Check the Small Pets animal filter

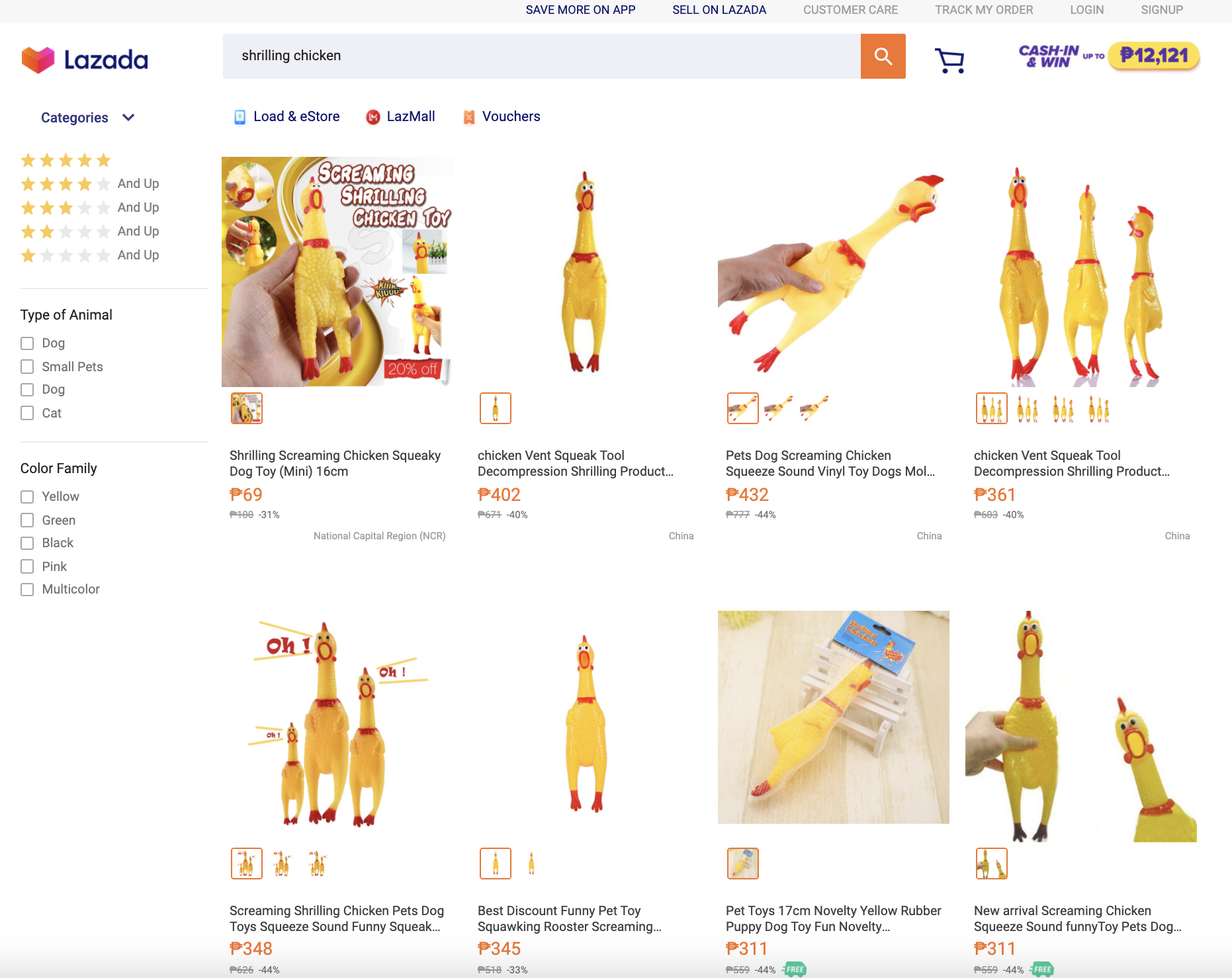point(27,367)
